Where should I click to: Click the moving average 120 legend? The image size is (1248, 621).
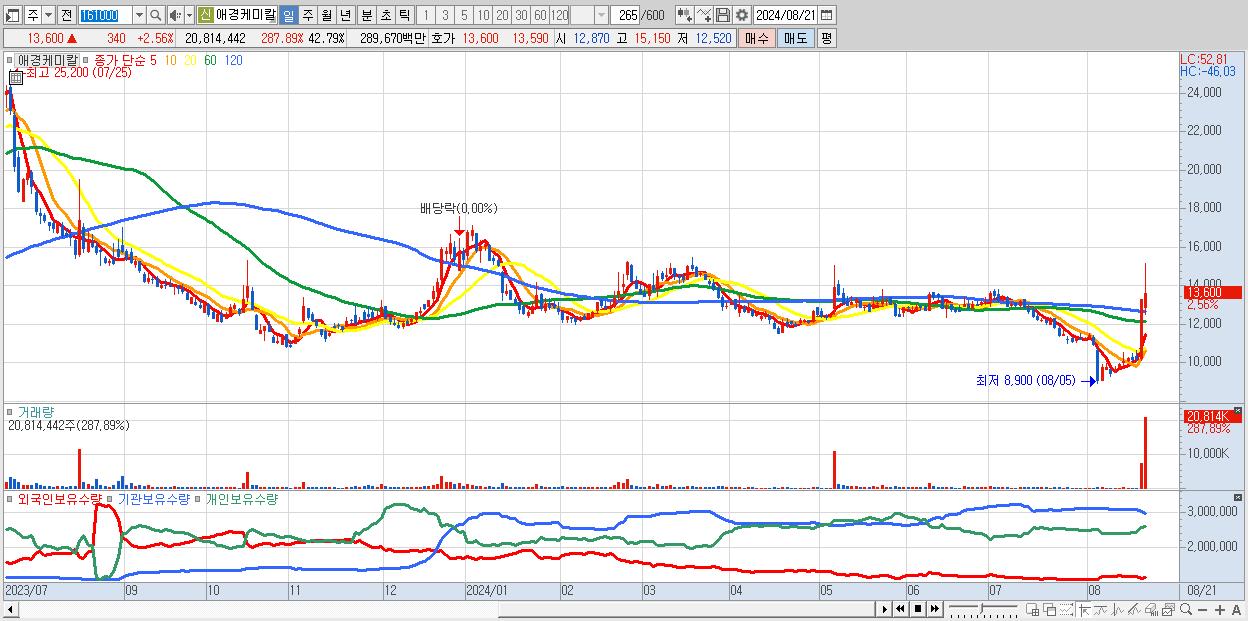tap(234, 60)
